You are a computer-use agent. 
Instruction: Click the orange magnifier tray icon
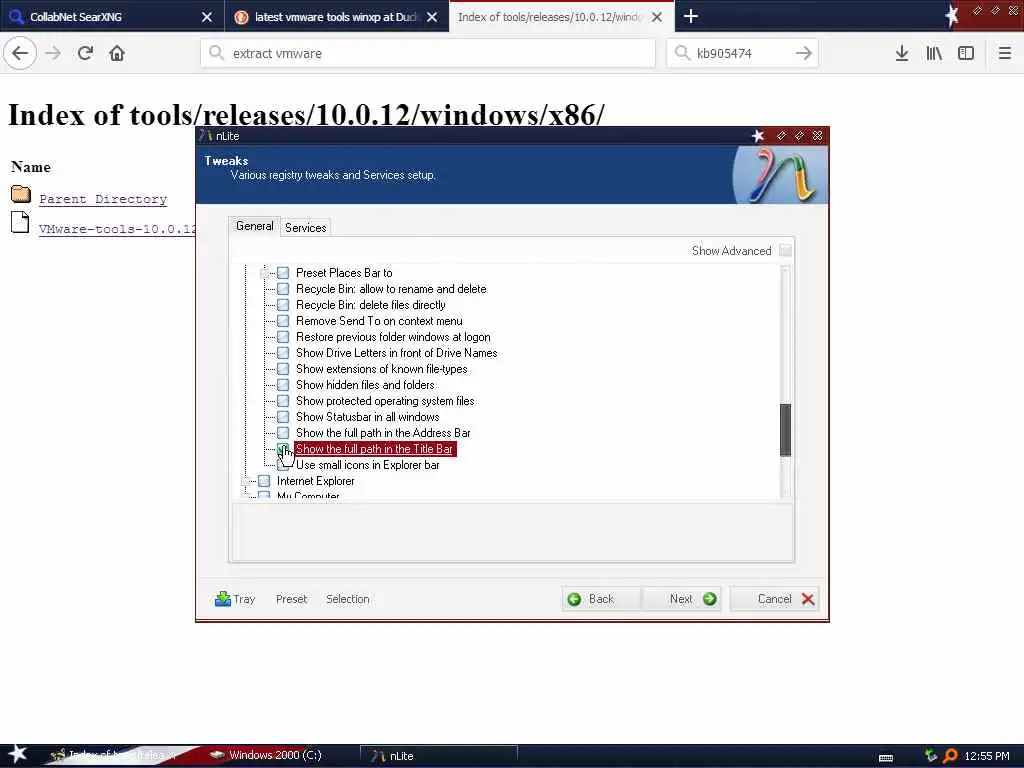click(950, 756)
